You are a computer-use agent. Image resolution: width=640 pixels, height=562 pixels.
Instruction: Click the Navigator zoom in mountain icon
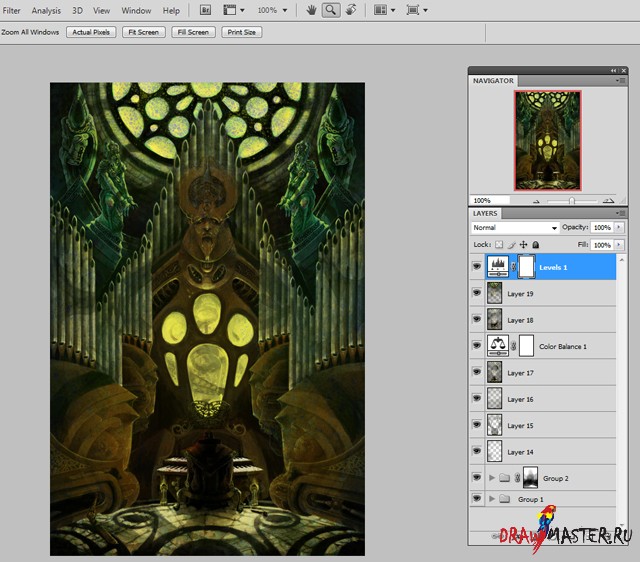pos(609,200)
